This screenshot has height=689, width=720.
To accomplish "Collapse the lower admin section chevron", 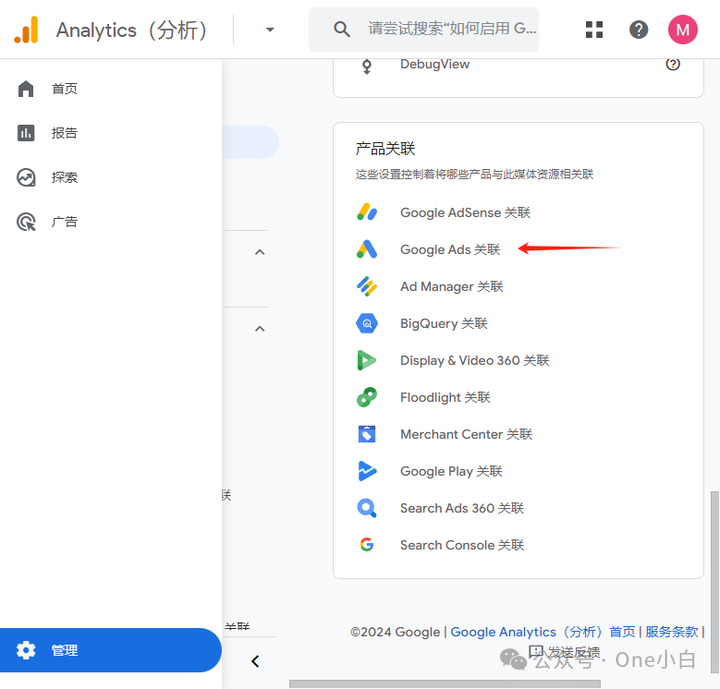I will (x=260, y=329).
